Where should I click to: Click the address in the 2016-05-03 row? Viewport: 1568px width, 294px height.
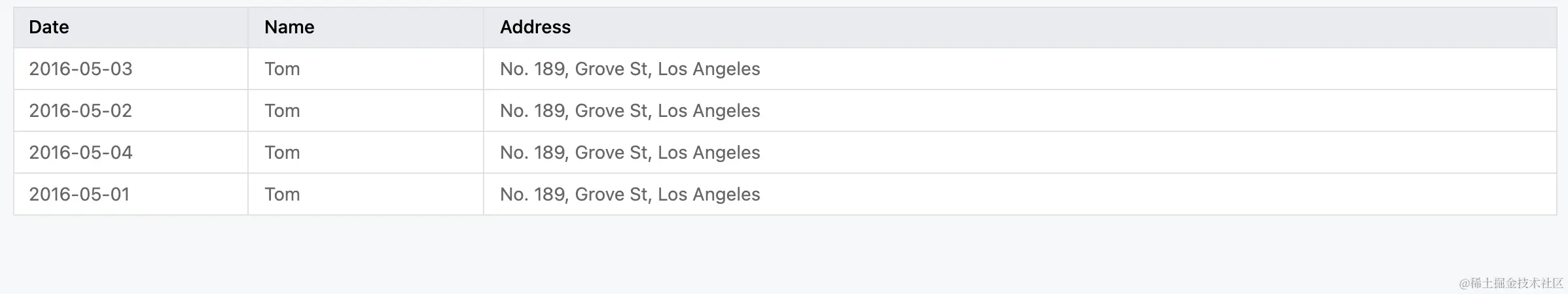click(630, 69)
